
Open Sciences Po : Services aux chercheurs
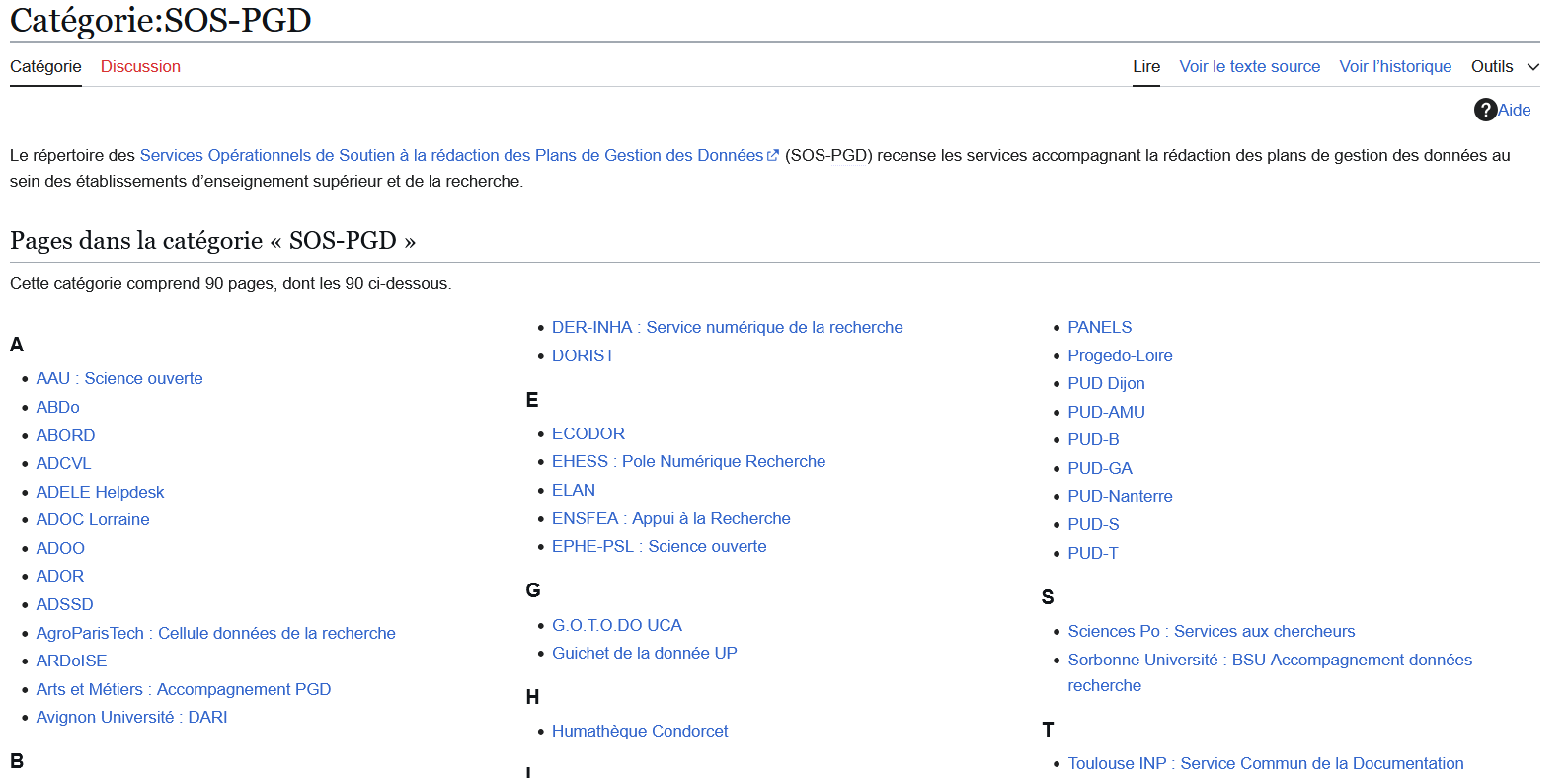click(x=1211, y=631)
